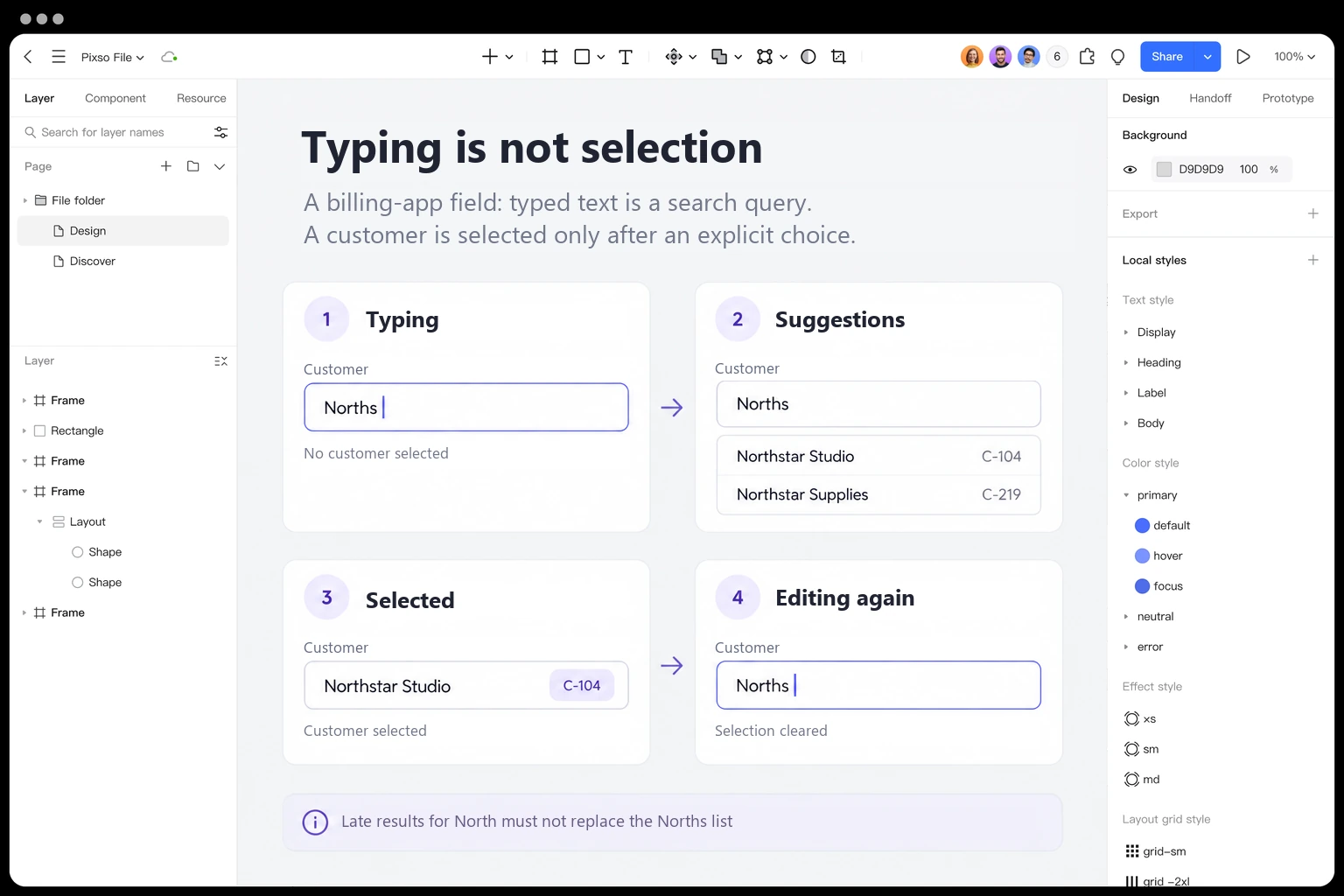Select the Text tool
1344x896 pixels.
click(x=626, y=57)
